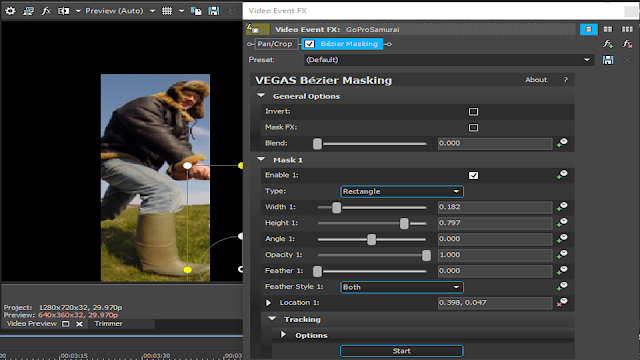The width and height of the screenshot is (640, 360).
Task: Remove Location 1 animation icon
Action: (x=562, y=302)
